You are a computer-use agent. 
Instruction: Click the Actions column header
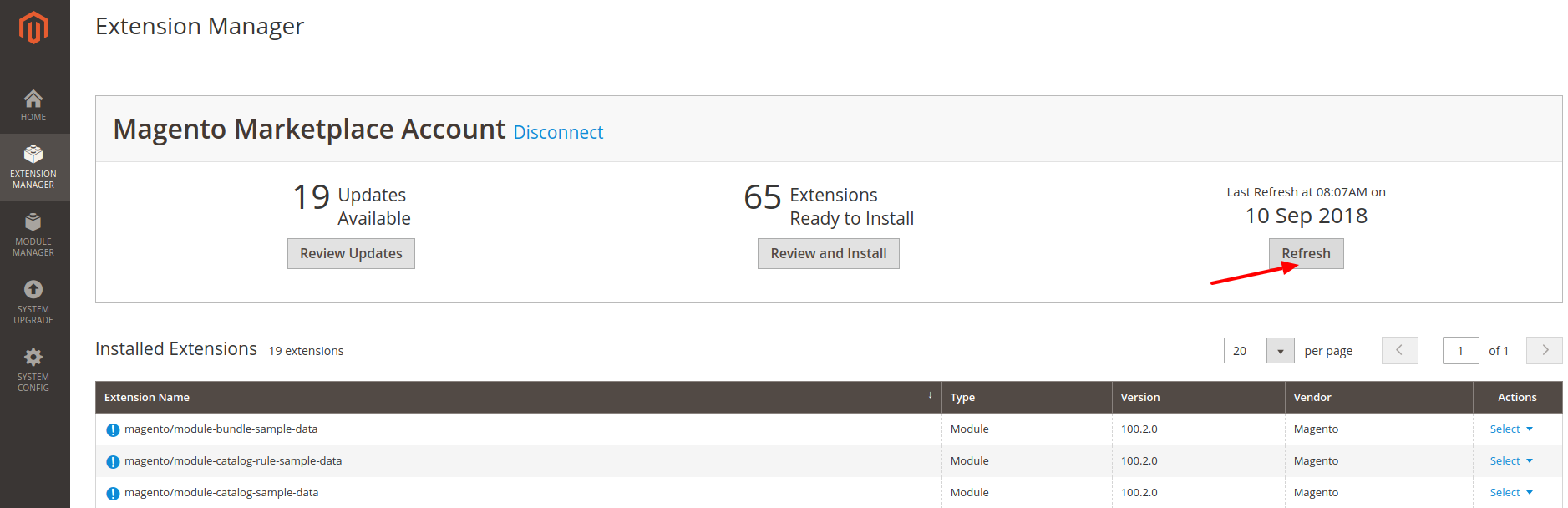click(1517, 397)
